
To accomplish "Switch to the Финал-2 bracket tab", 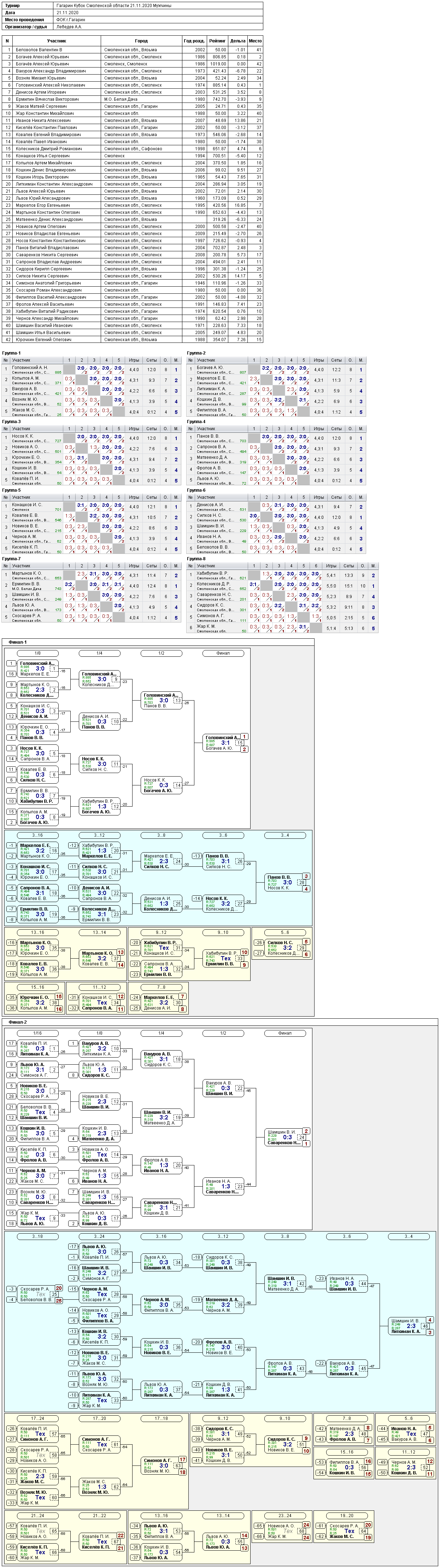I will pyautogui.click(x=18, y=1022).
